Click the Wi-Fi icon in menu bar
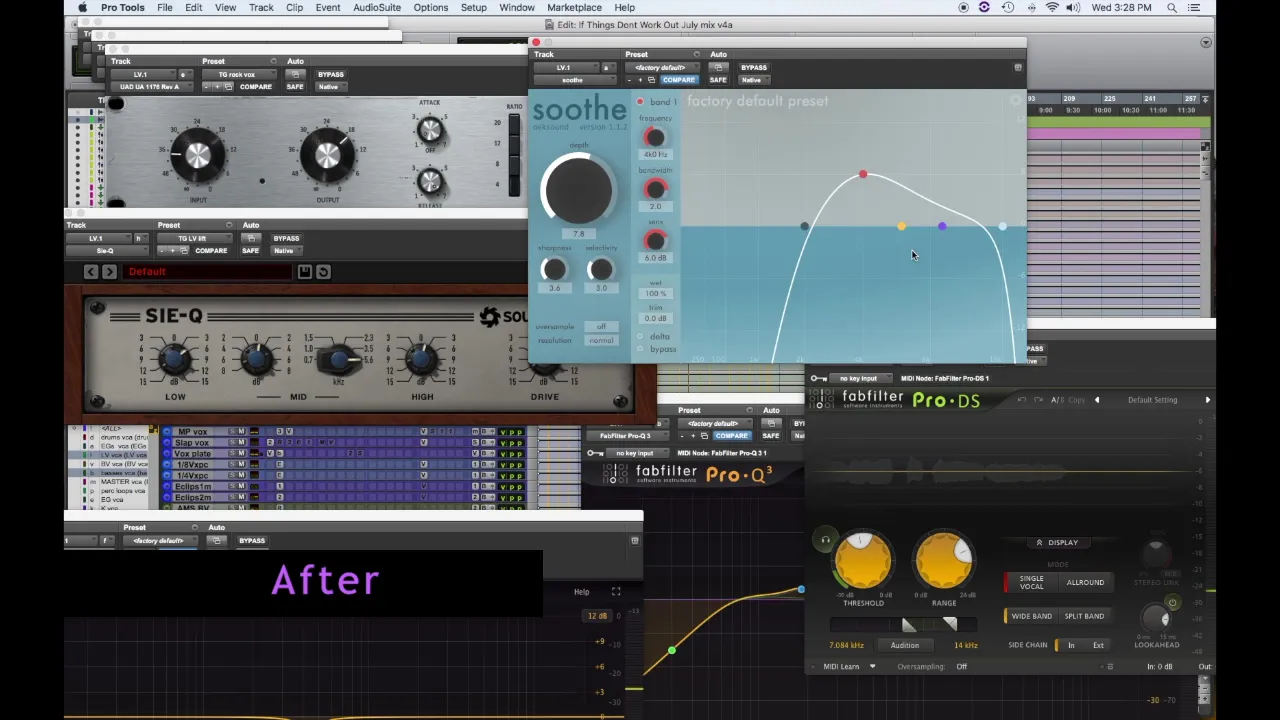Viewport: 1280px width, 720px height. coord(1052,7)
